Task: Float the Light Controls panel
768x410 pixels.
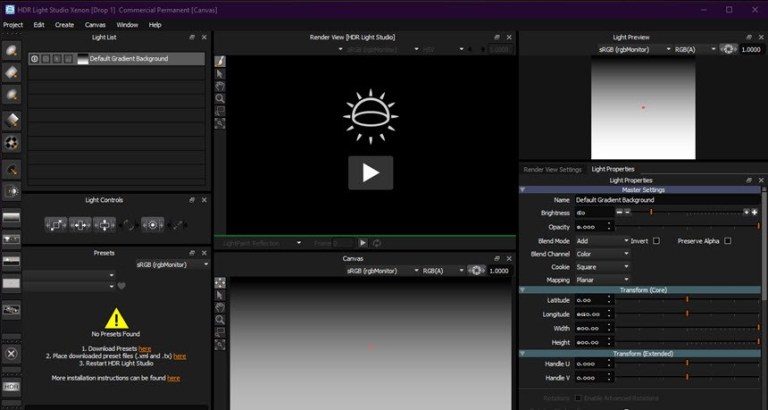Action: tap(192, 200)
